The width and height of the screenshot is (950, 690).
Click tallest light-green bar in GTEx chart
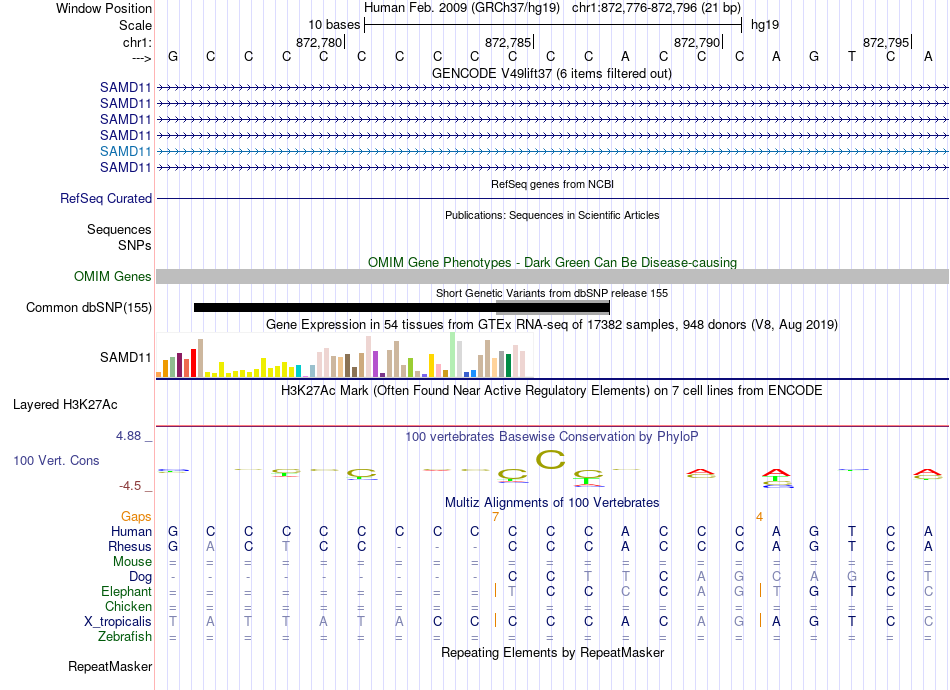[x=452, y=355]
